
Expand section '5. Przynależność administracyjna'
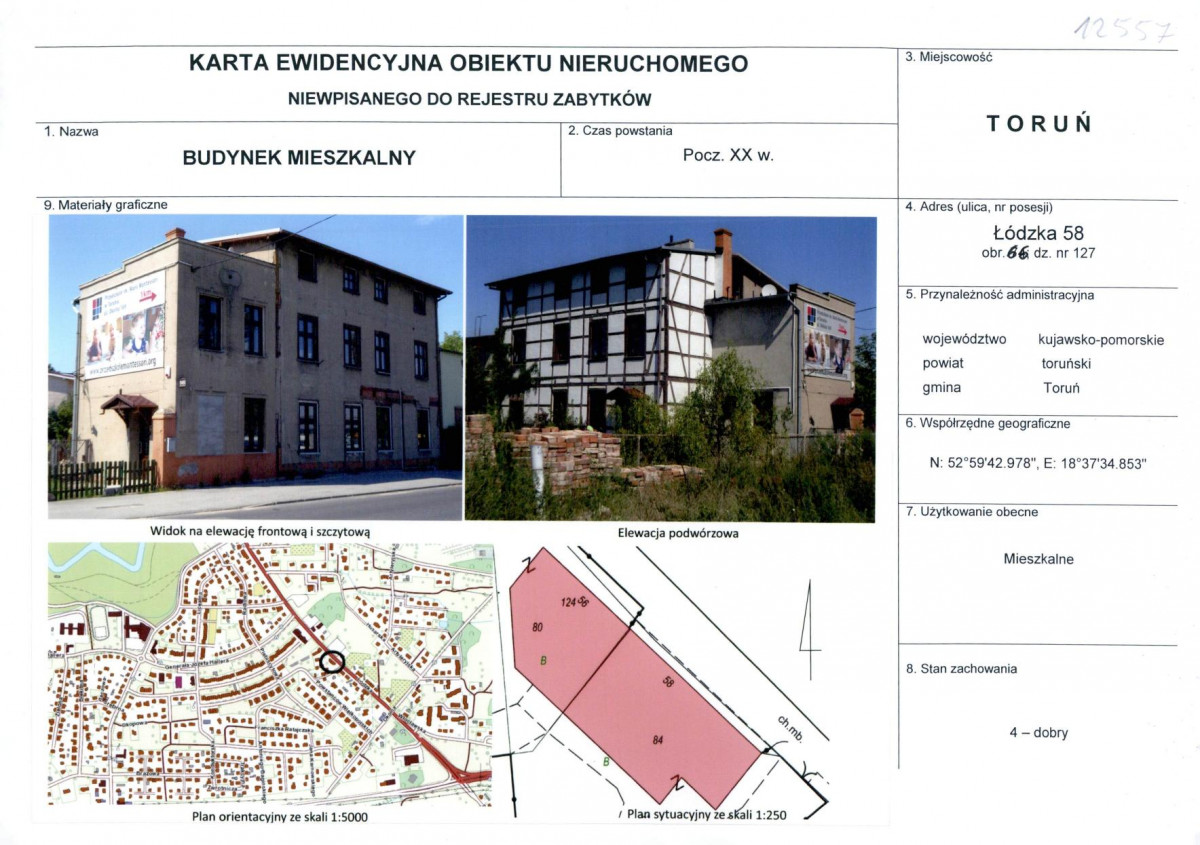1000,295
